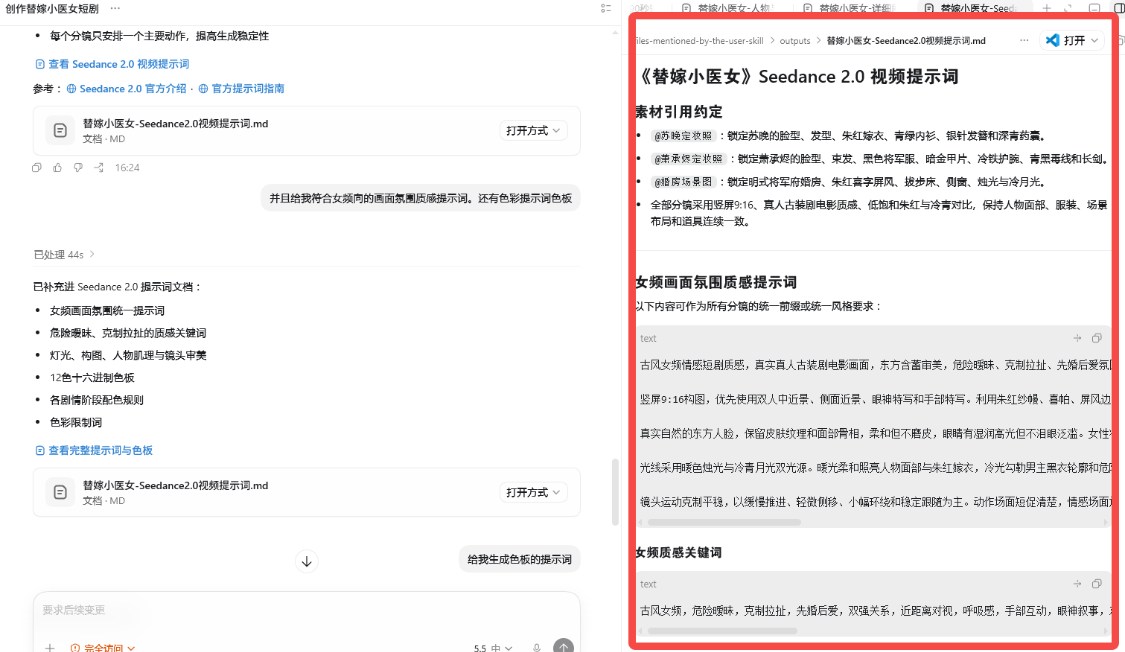Click the user message about 女频向的画面氛围质感提示词

pyautogui.click(x=420, y=199)
